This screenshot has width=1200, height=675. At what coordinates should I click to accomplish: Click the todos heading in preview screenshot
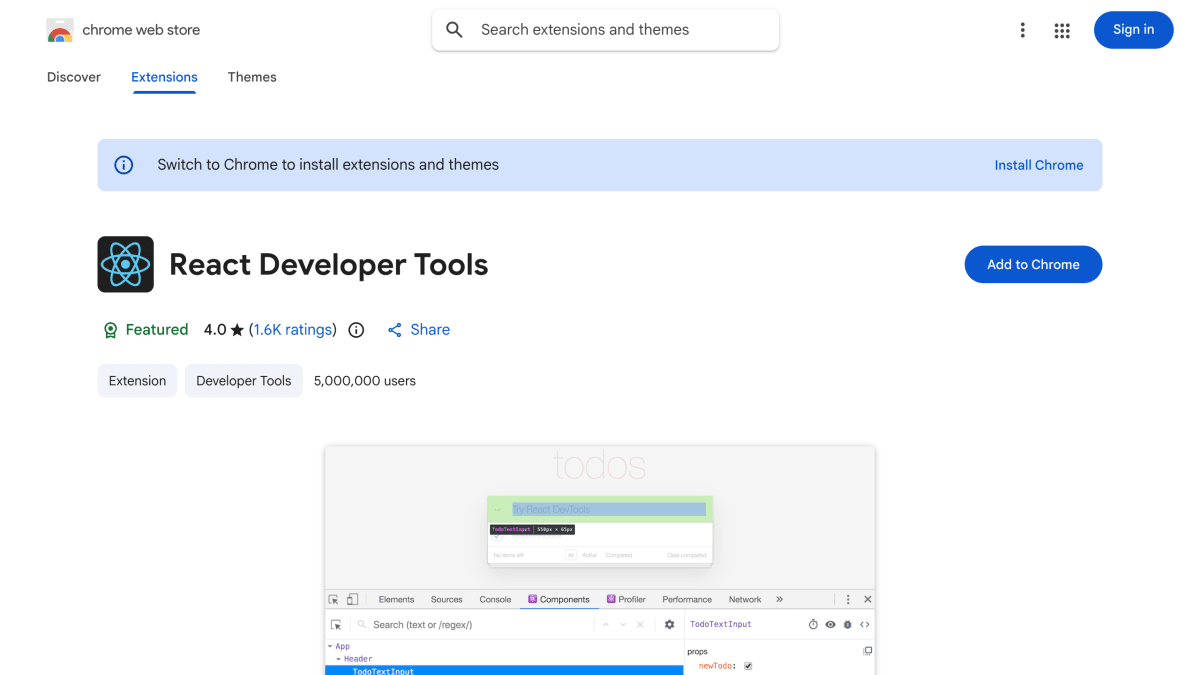(599, 465)
